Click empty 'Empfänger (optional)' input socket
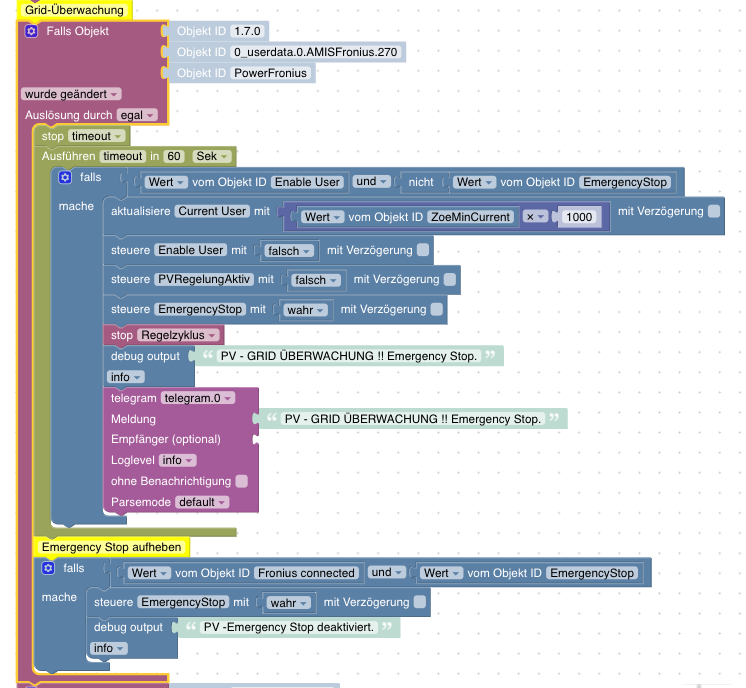Image resolution: width=746 pixels, height=688 pixels. tap(256, 439)
